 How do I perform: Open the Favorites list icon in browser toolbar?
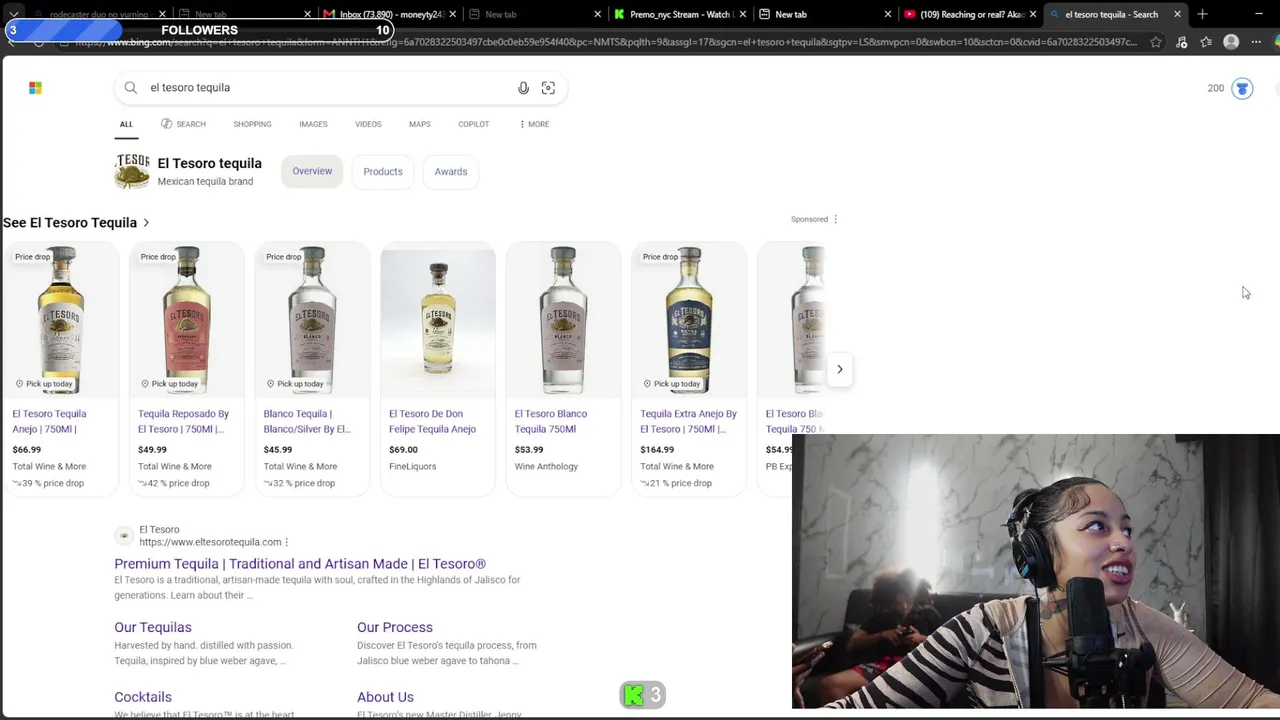1206,42
